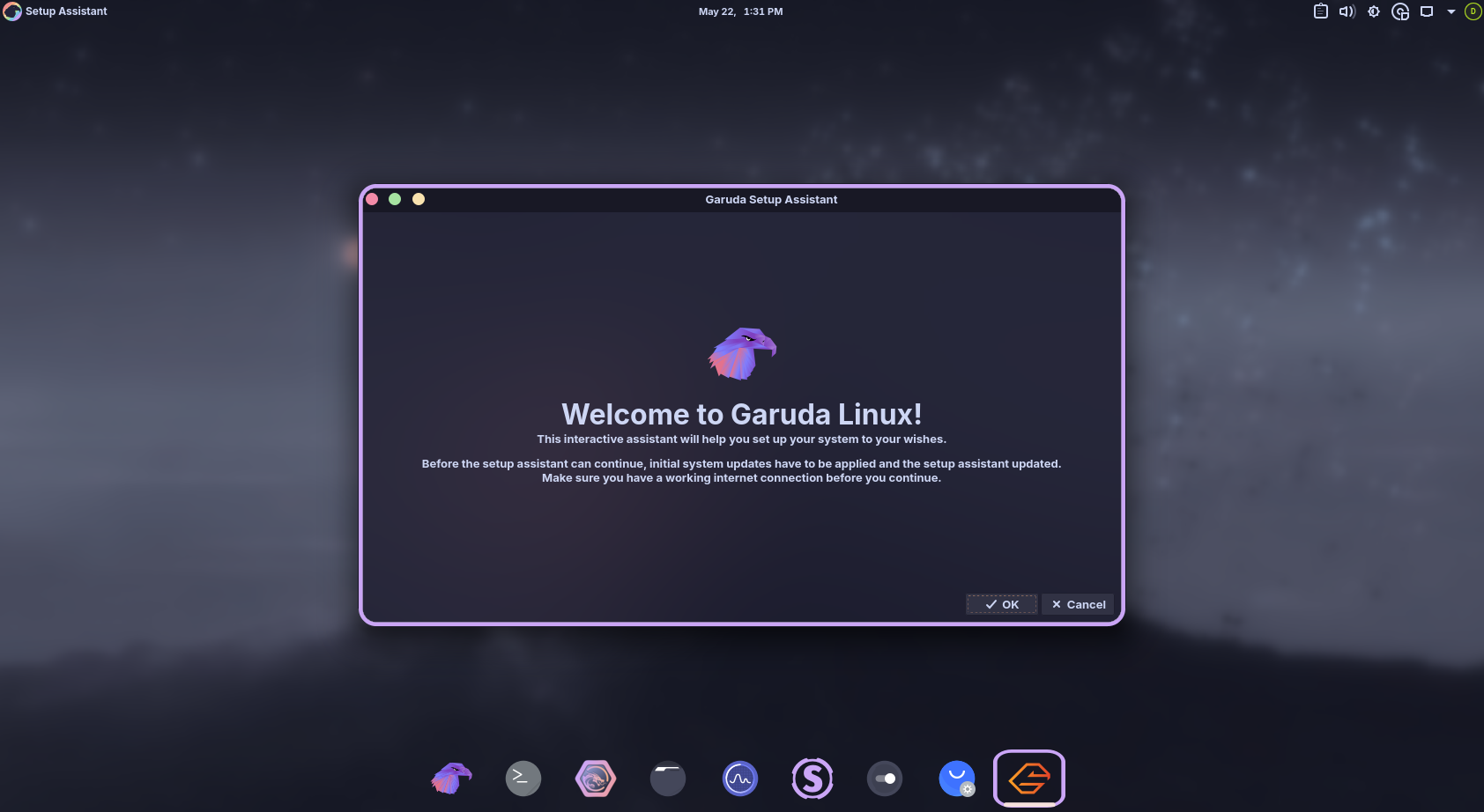Screen dimensions: 1484x812
Task: Launch the system monitor dock icon
Action: click(740, 779)
